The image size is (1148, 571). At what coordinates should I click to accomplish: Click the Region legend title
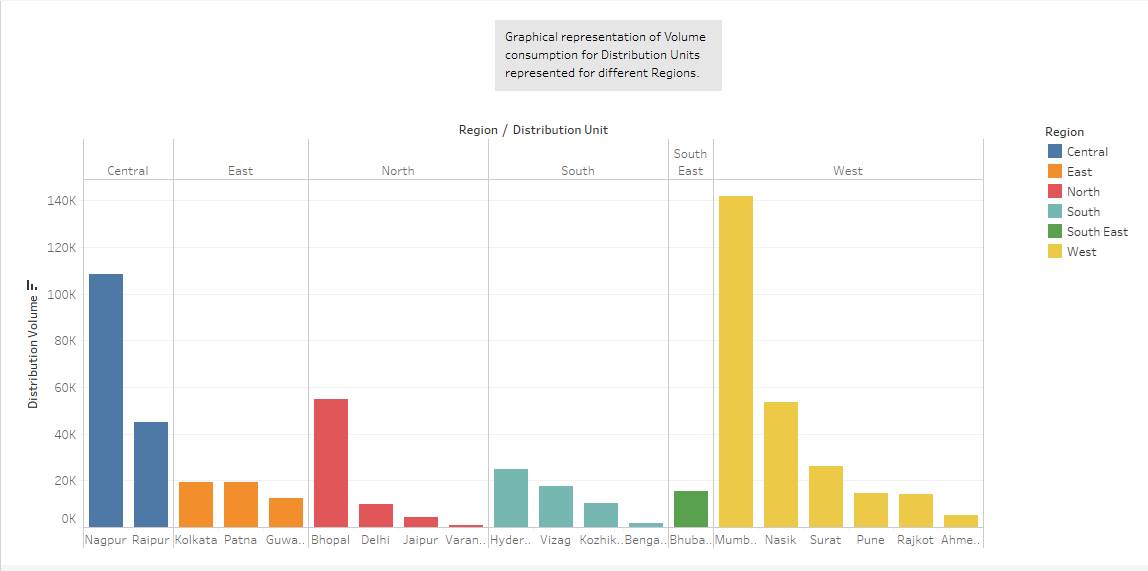click(1064, 132)
